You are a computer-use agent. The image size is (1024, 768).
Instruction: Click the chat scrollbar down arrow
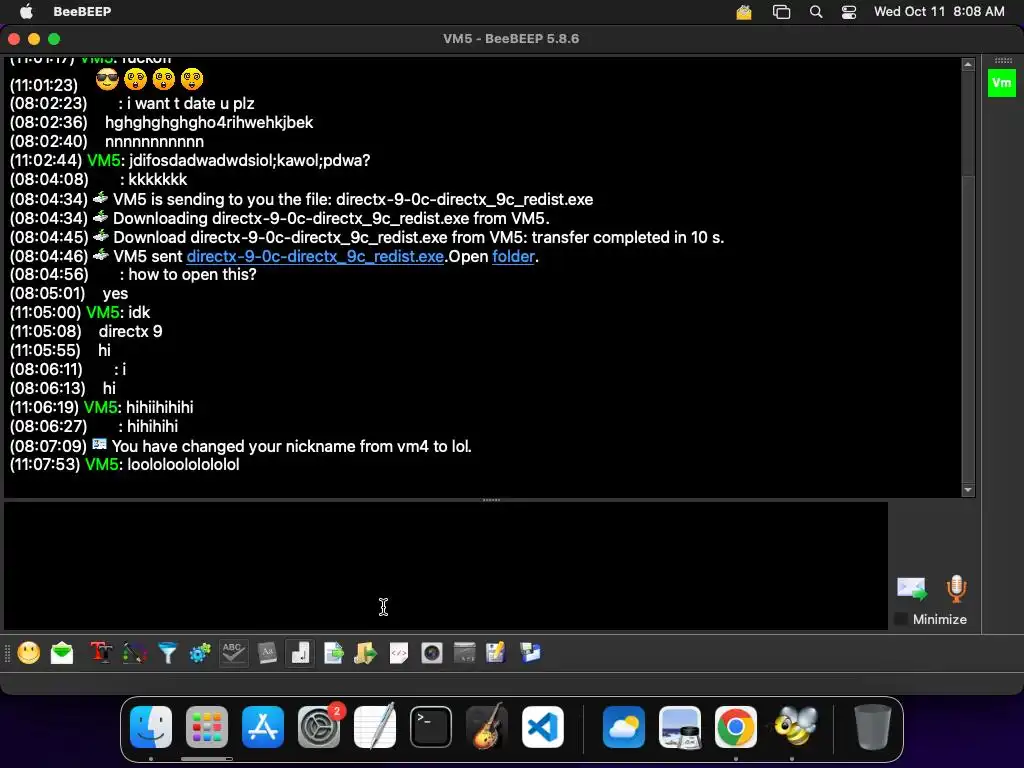pyautogui.click(x=968, y=490)
